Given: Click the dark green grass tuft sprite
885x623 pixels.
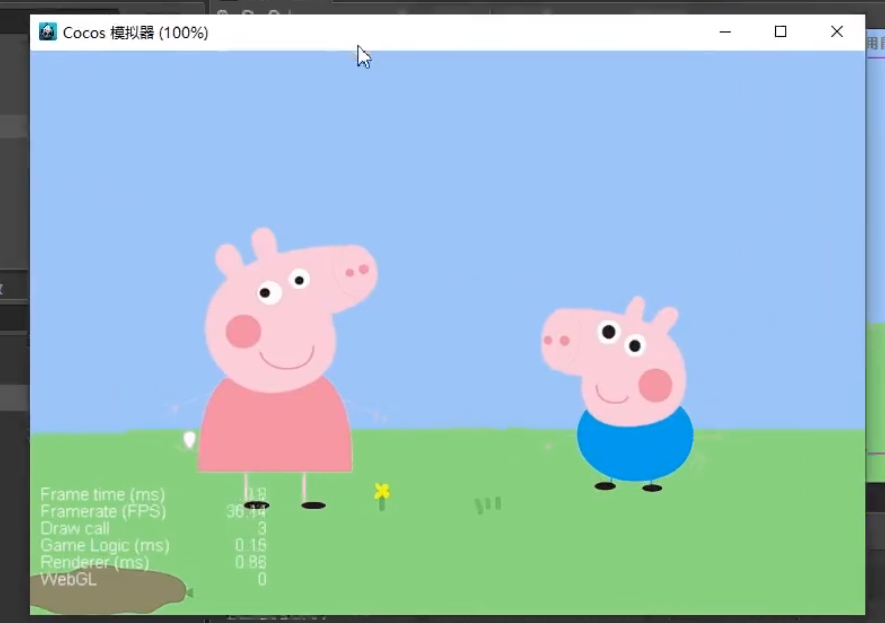Looking at the screenshot, I should [x=488, y=504].
